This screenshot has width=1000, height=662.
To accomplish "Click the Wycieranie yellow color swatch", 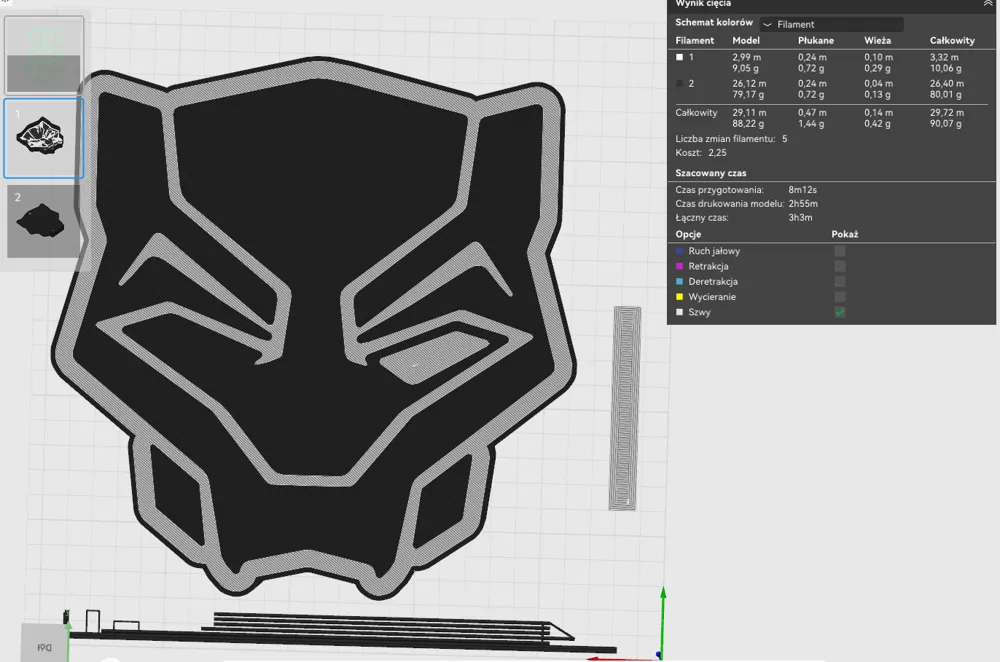I will 681,296.
